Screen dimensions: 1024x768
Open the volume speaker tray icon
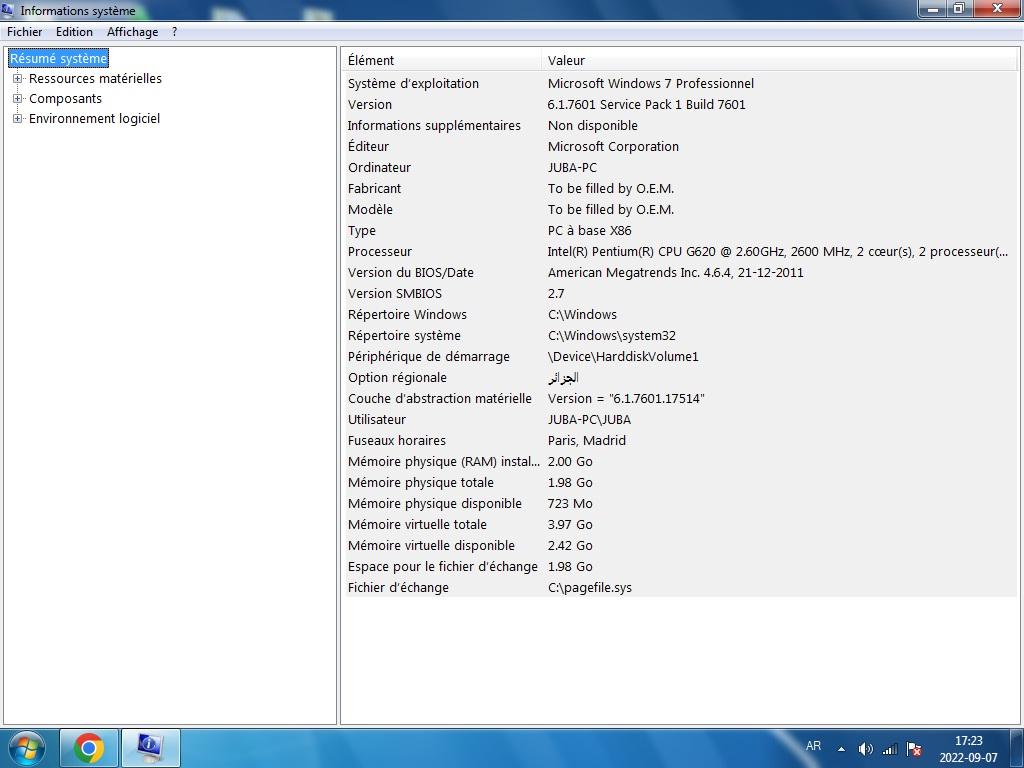[865, 749]
